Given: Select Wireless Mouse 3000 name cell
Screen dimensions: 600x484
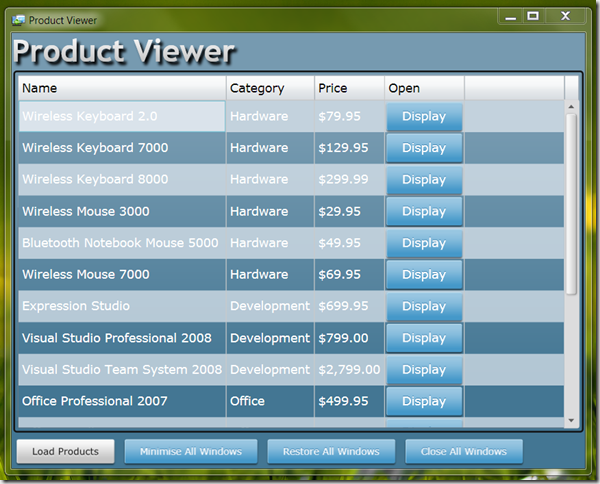Looking at the screenshot, I should click(122, 211).
